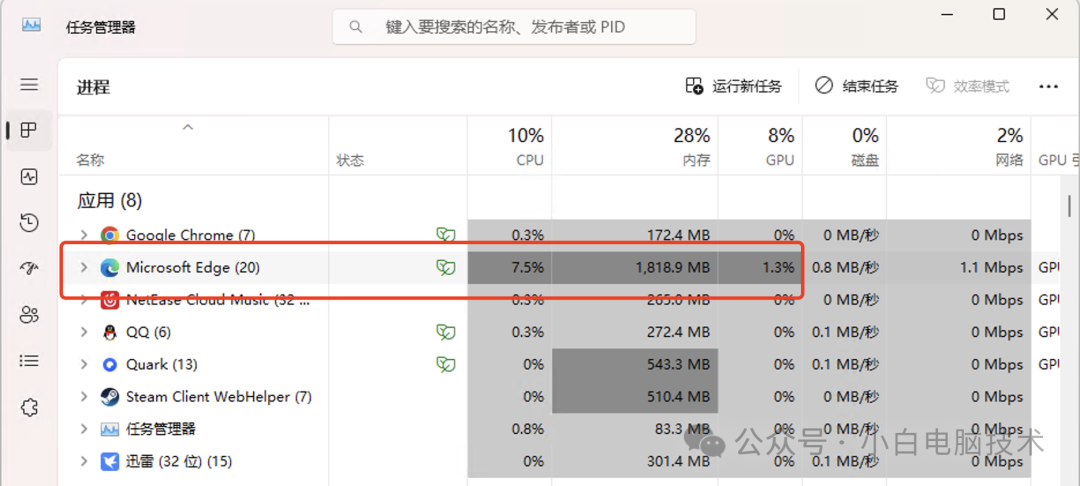Click the efficiency leaf icon on the Quark row
Viewport: 1080px width, 486px height.
point(446,364)
